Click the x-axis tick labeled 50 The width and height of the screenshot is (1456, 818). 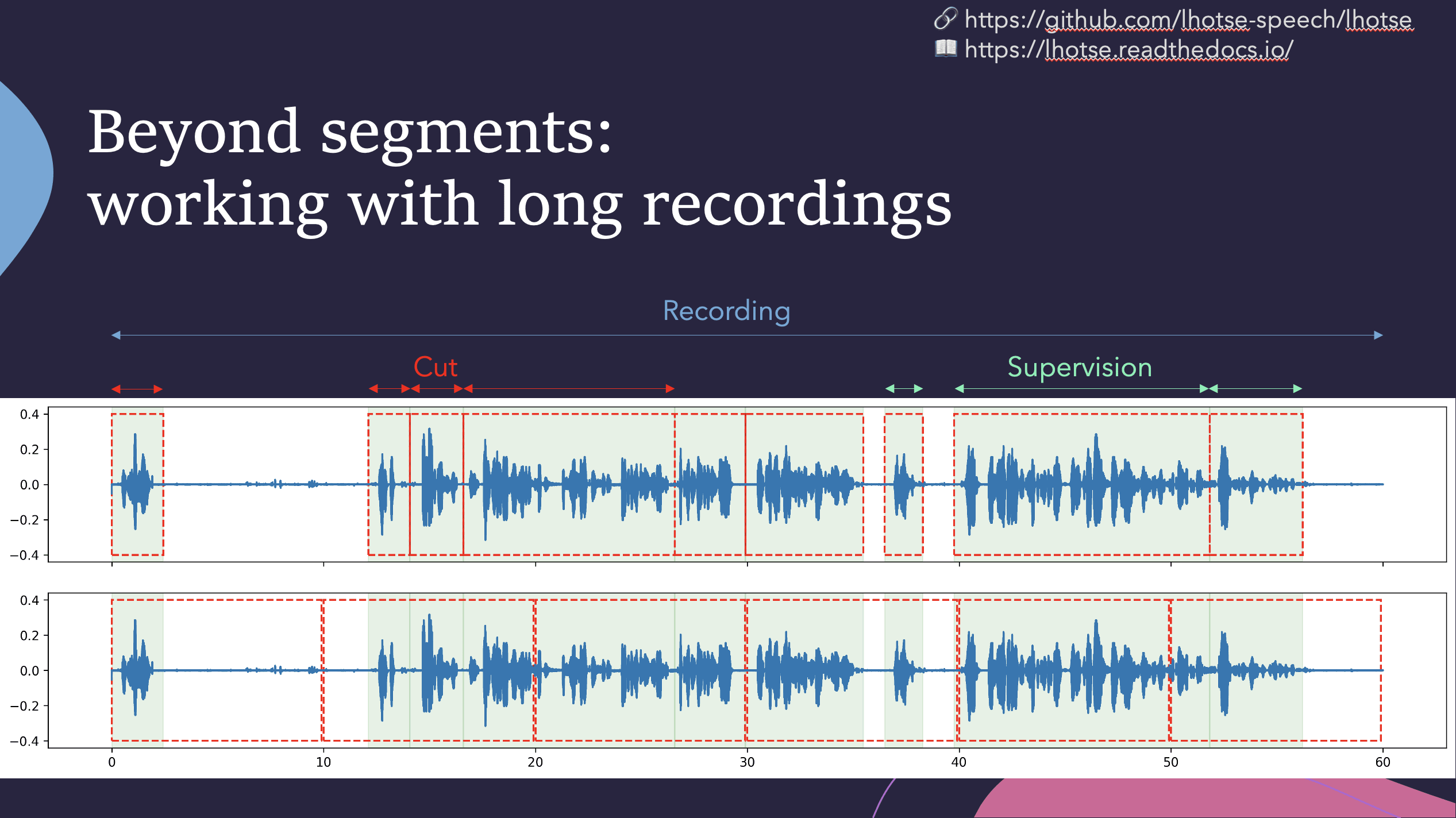point(1170,762)
